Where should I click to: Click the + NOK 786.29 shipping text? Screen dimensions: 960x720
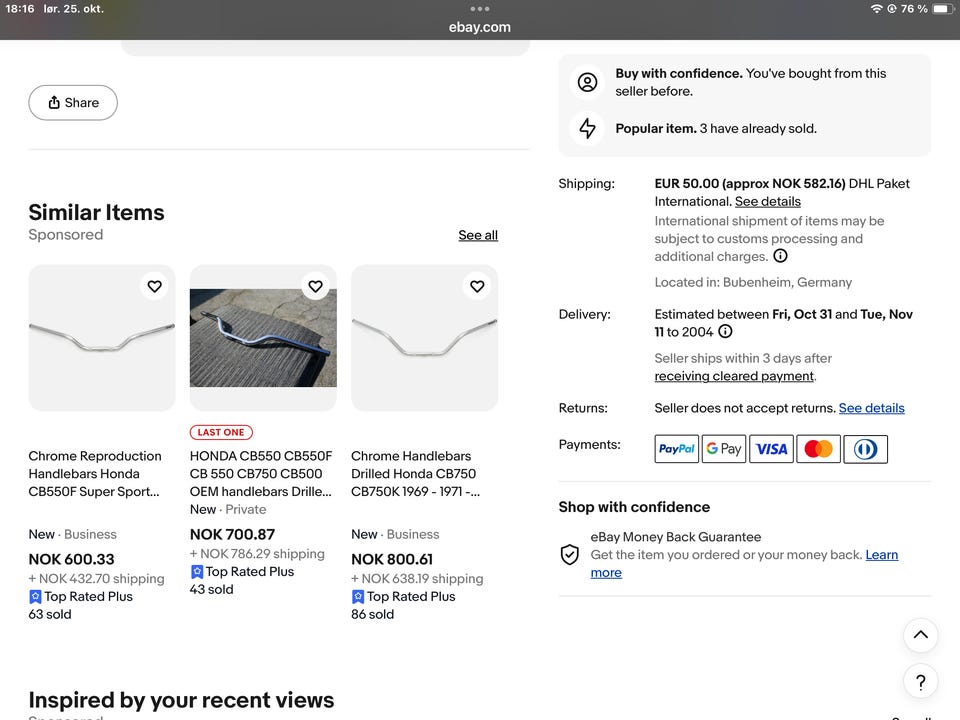(257, 553)
